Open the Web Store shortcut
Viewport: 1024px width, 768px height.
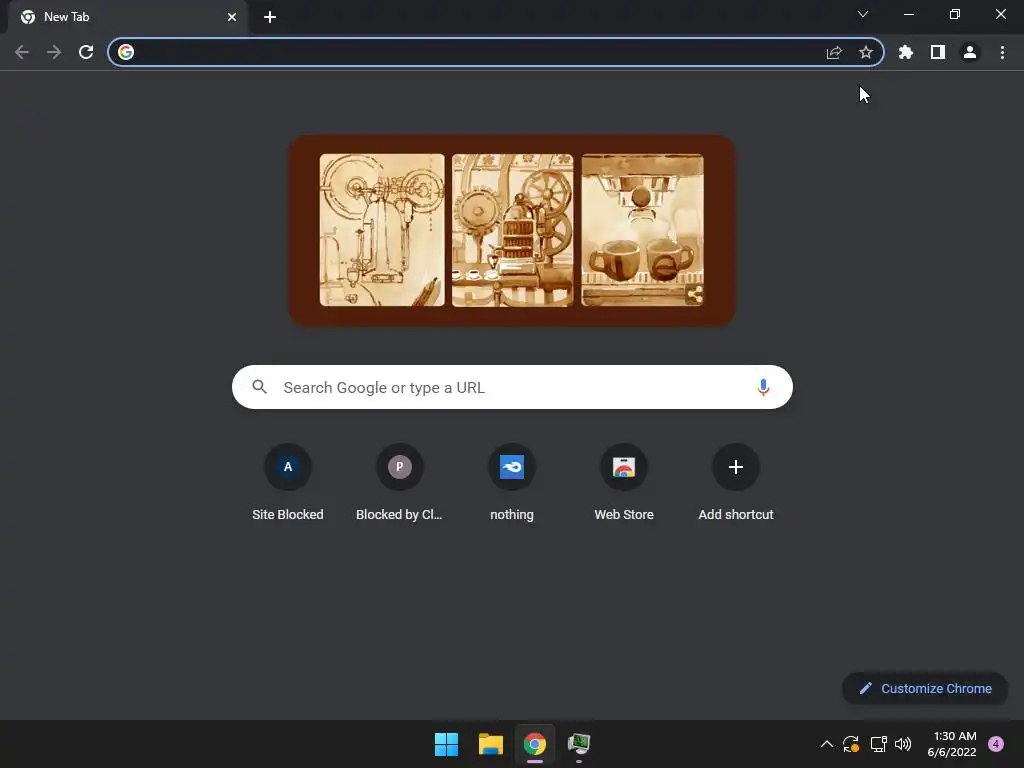coord(624,483)
